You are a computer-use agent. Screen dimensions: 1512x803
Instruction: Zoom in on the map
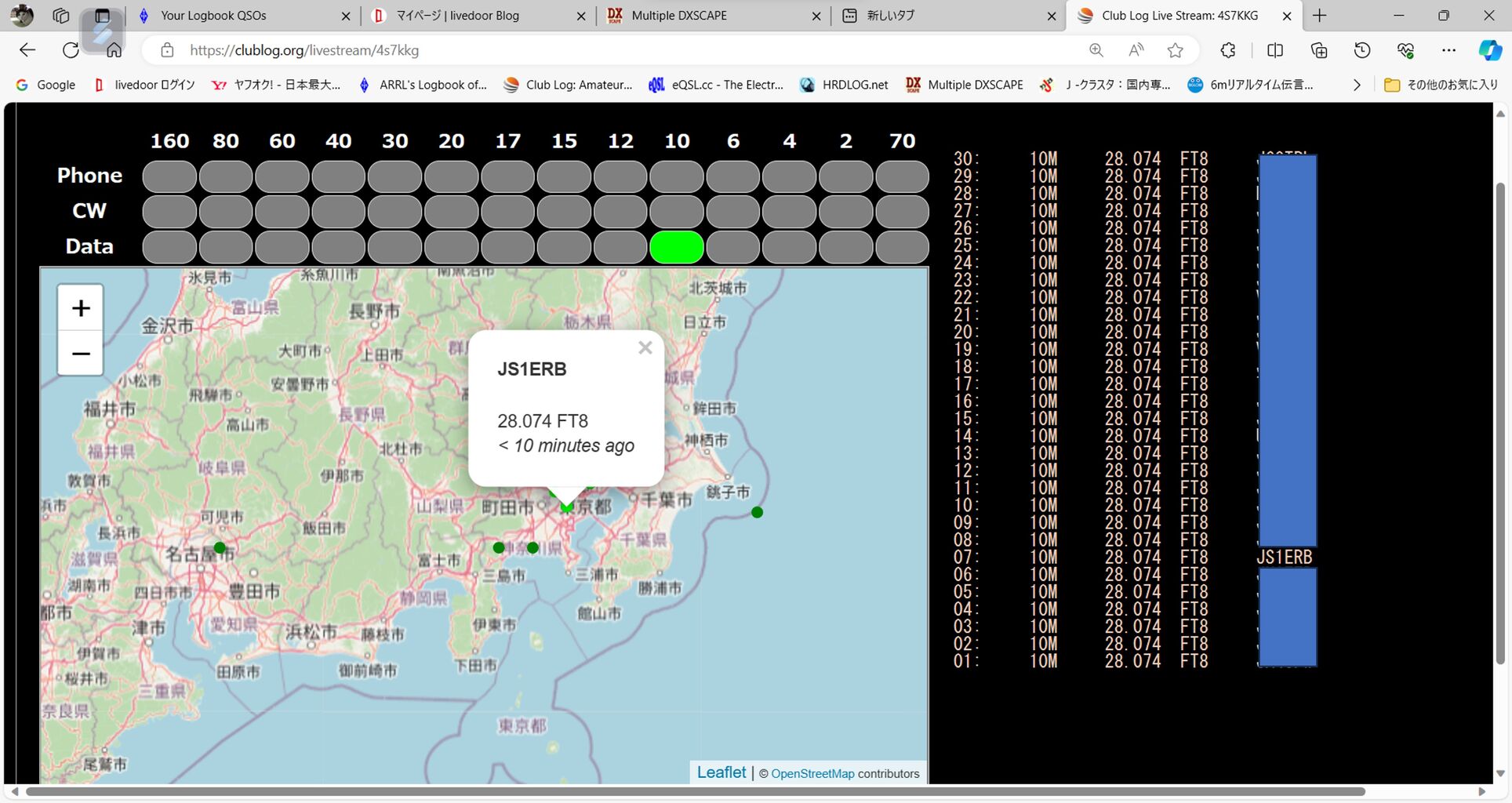pos(81,307)
